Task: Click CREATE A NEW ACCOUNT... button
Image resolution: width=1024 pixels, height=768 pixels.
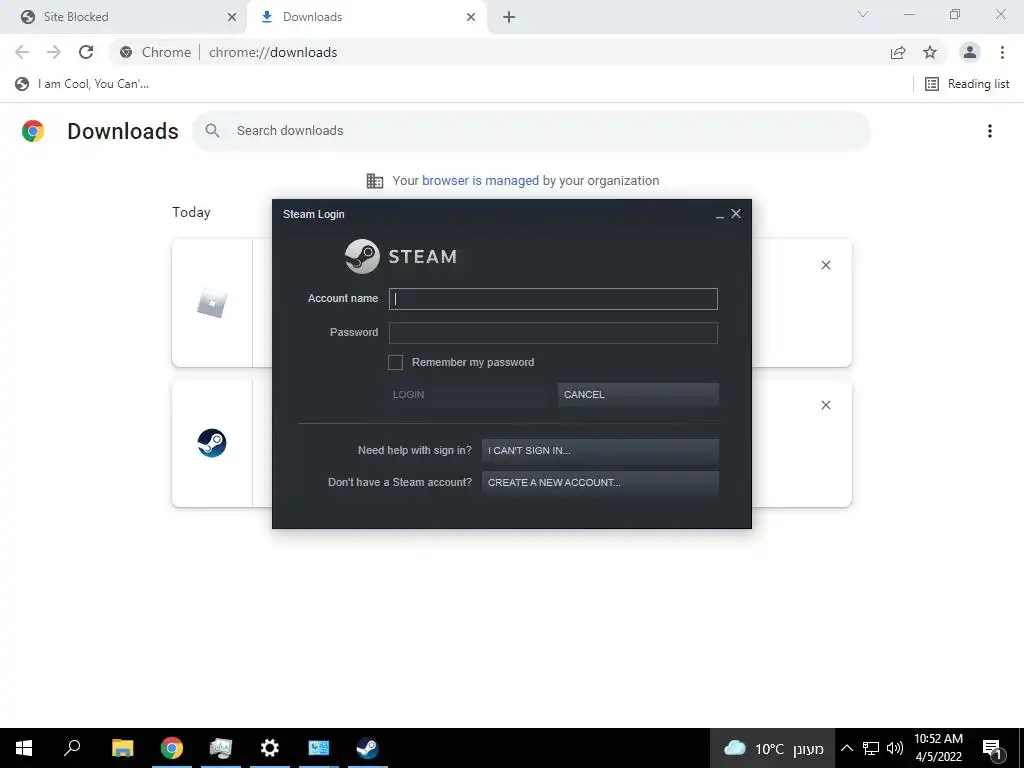Action: coord(600,483)
